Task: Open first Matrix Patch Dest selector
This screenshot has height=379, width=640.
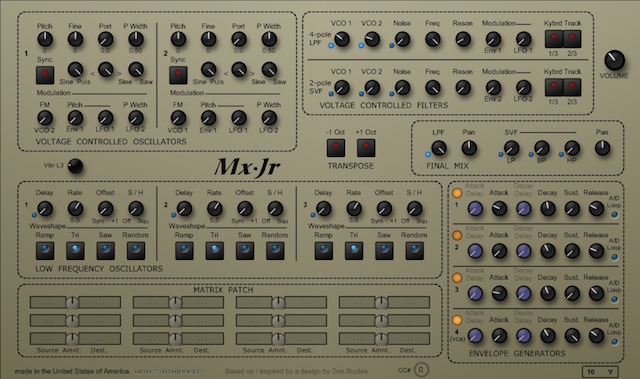Action: point(100,302)
